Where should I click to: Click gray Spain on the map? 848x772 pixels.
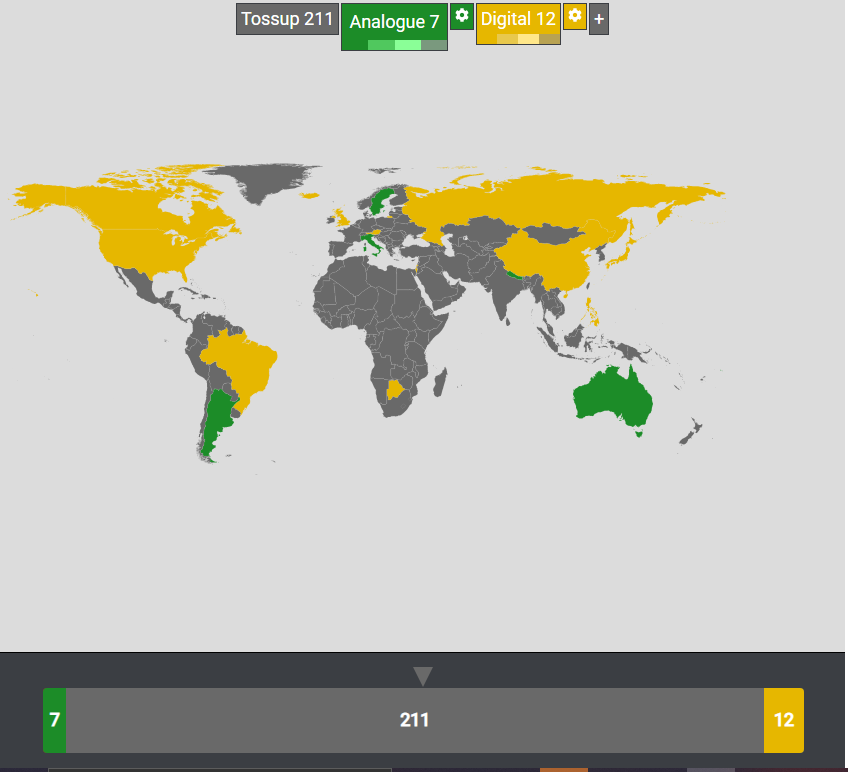point(341,249)
